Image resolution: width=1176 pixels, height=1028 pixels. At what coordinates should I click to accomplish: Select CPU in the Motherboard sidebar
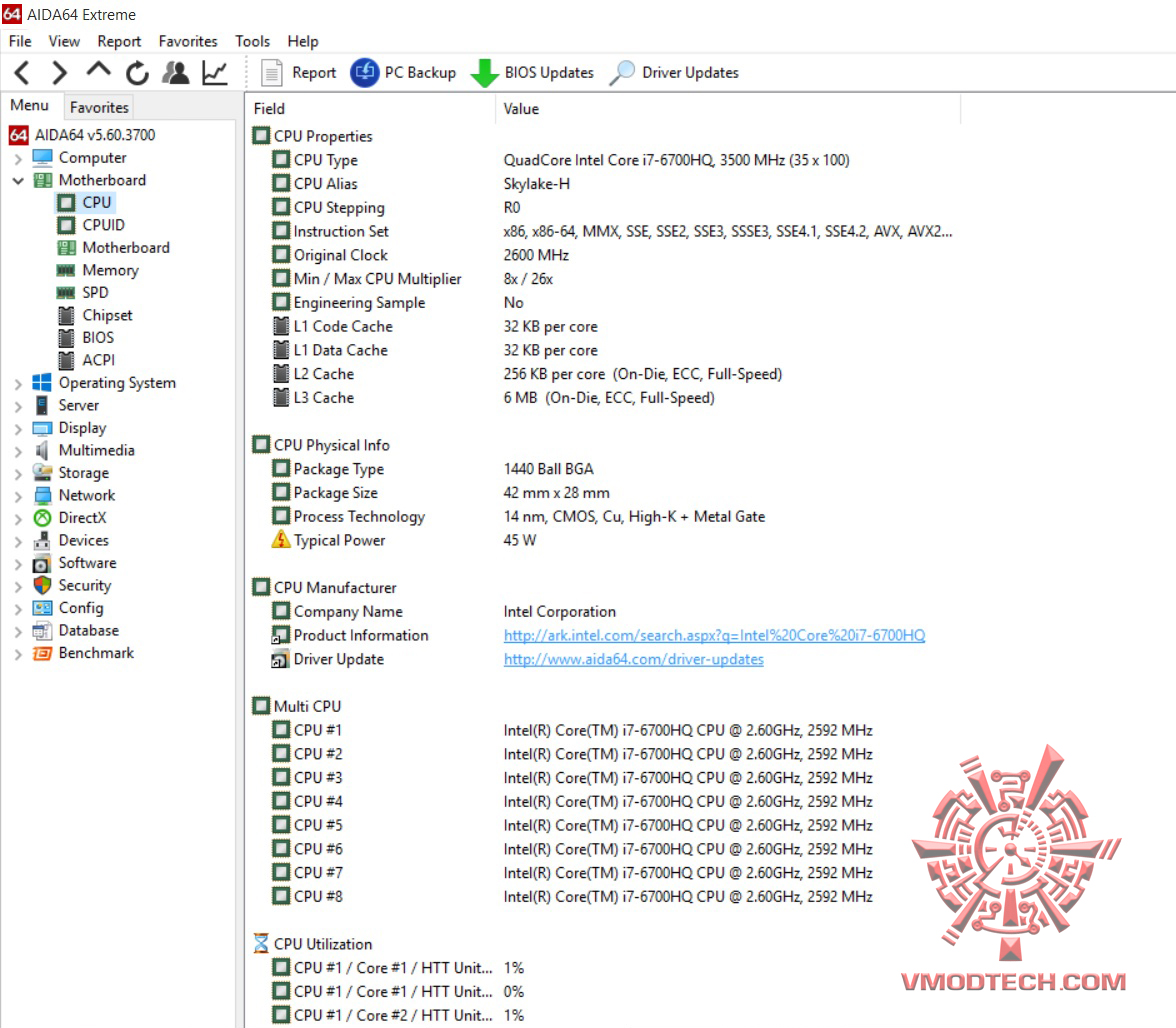[96, 202]
